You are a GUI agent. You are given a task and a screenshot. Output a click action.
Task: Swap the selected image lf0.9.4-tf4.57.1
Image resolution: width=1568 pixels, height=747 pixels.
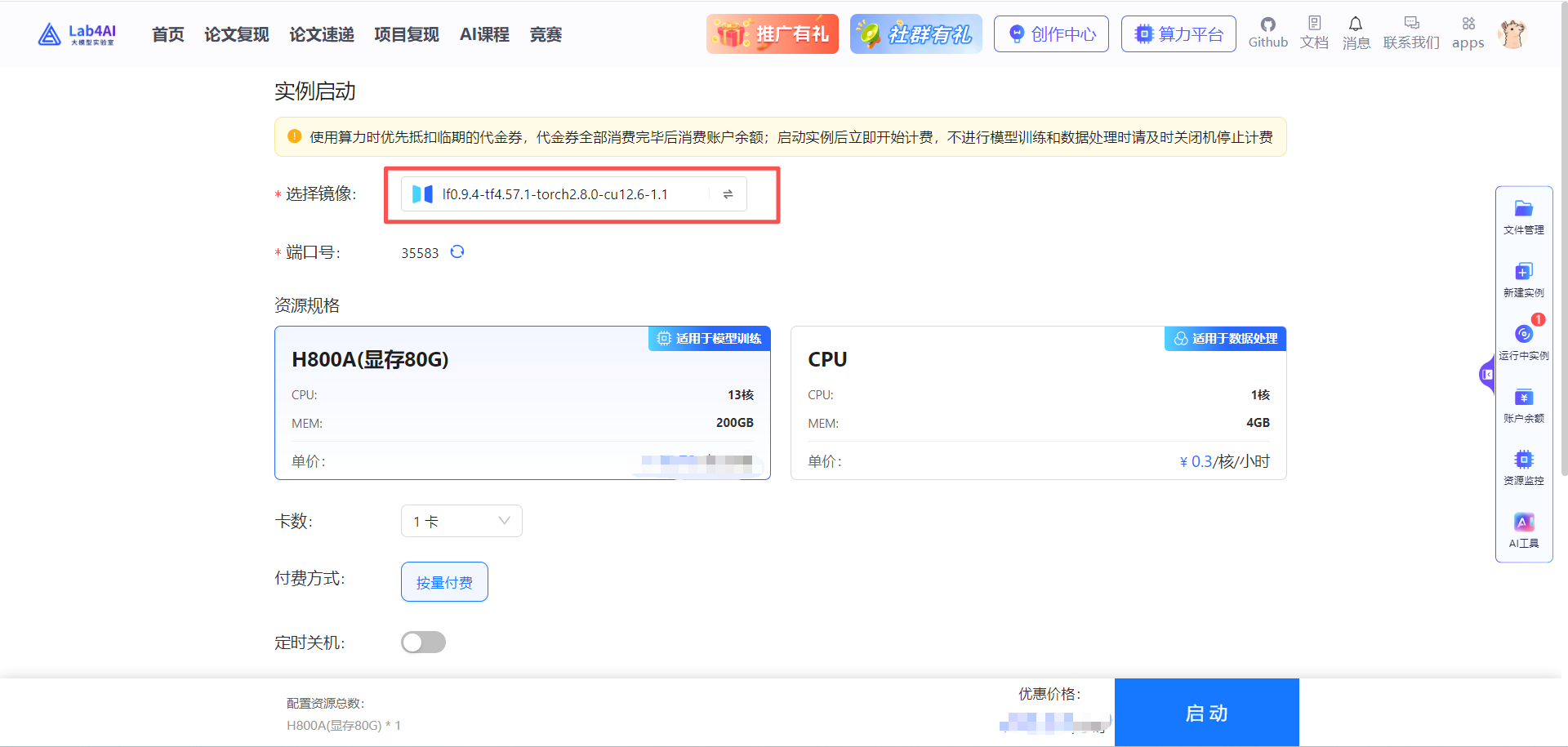pos(727,193)
